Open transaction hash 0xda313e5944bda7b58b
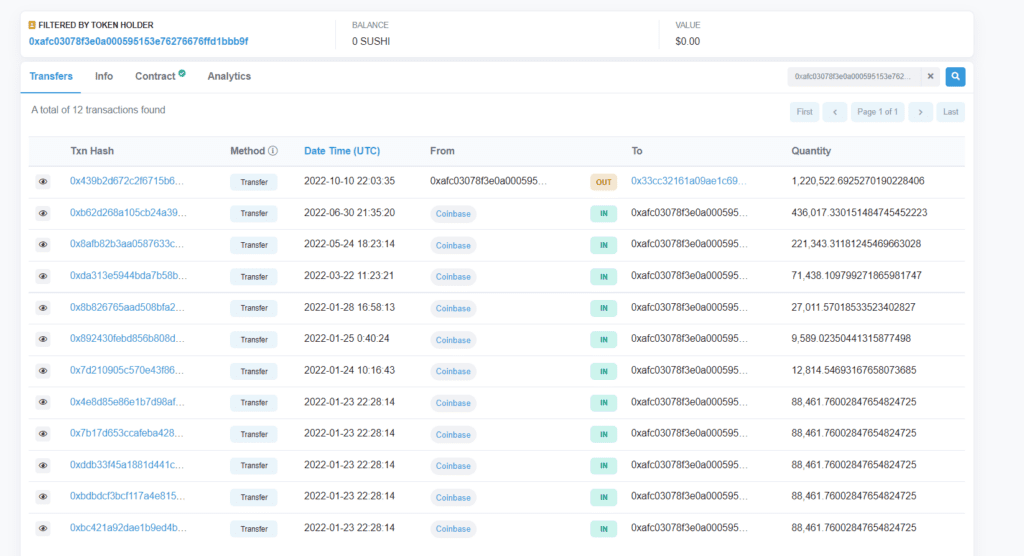 128,276
